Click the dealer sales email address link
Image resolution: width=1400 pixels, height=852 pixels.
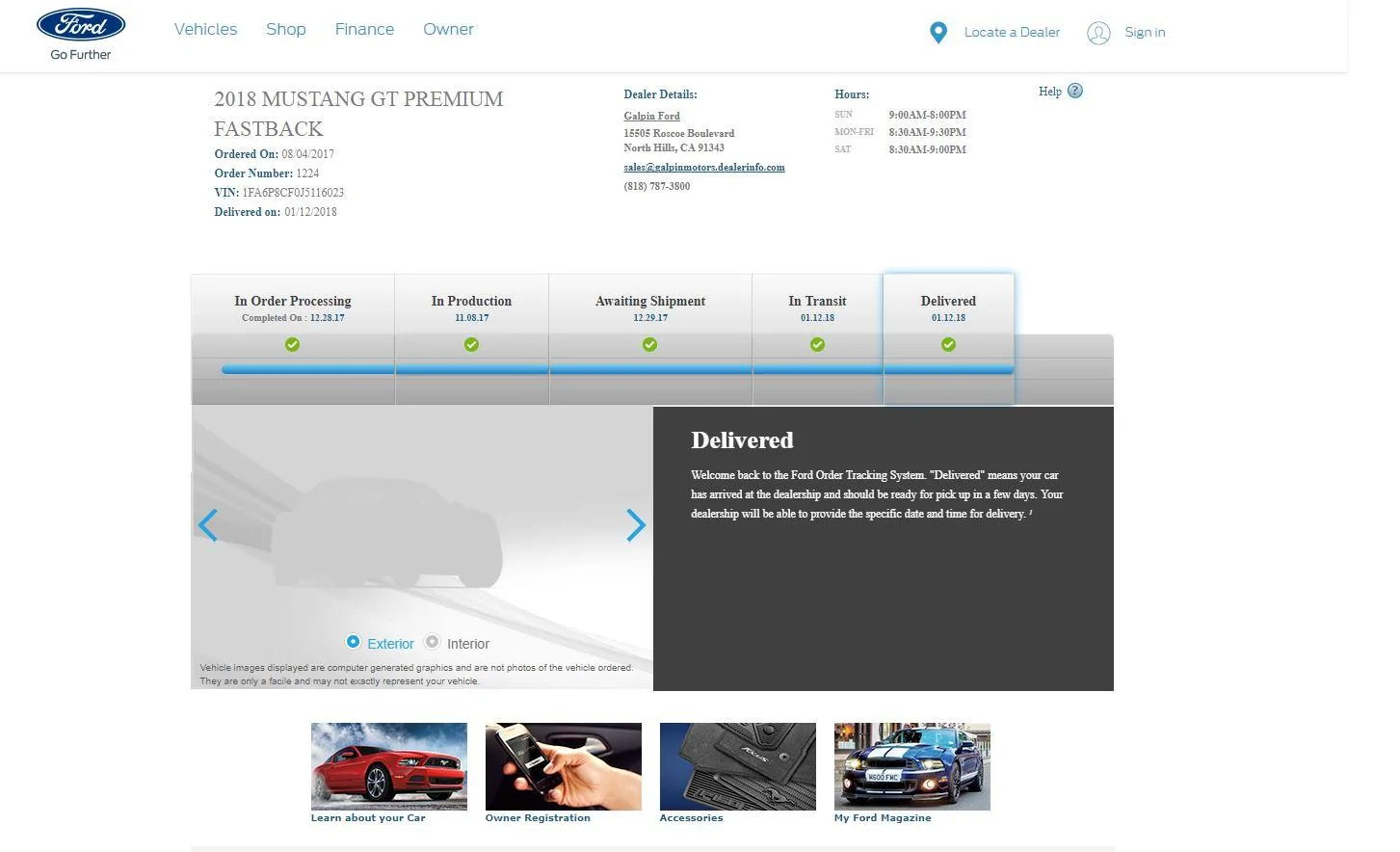(x=704, y=167)
